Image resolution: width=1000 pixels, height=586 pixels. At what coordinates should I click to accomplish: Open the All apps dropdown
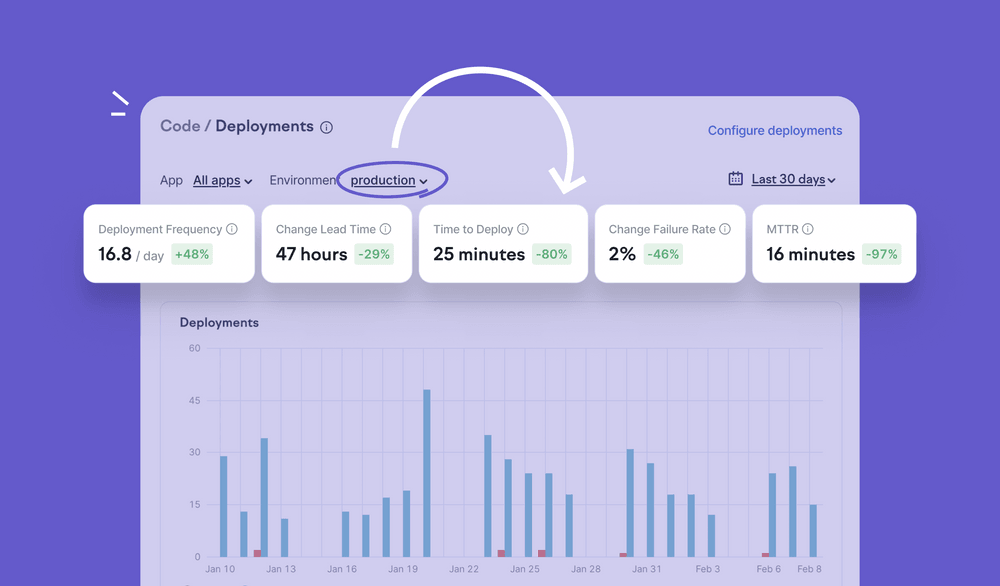(222, 181)
